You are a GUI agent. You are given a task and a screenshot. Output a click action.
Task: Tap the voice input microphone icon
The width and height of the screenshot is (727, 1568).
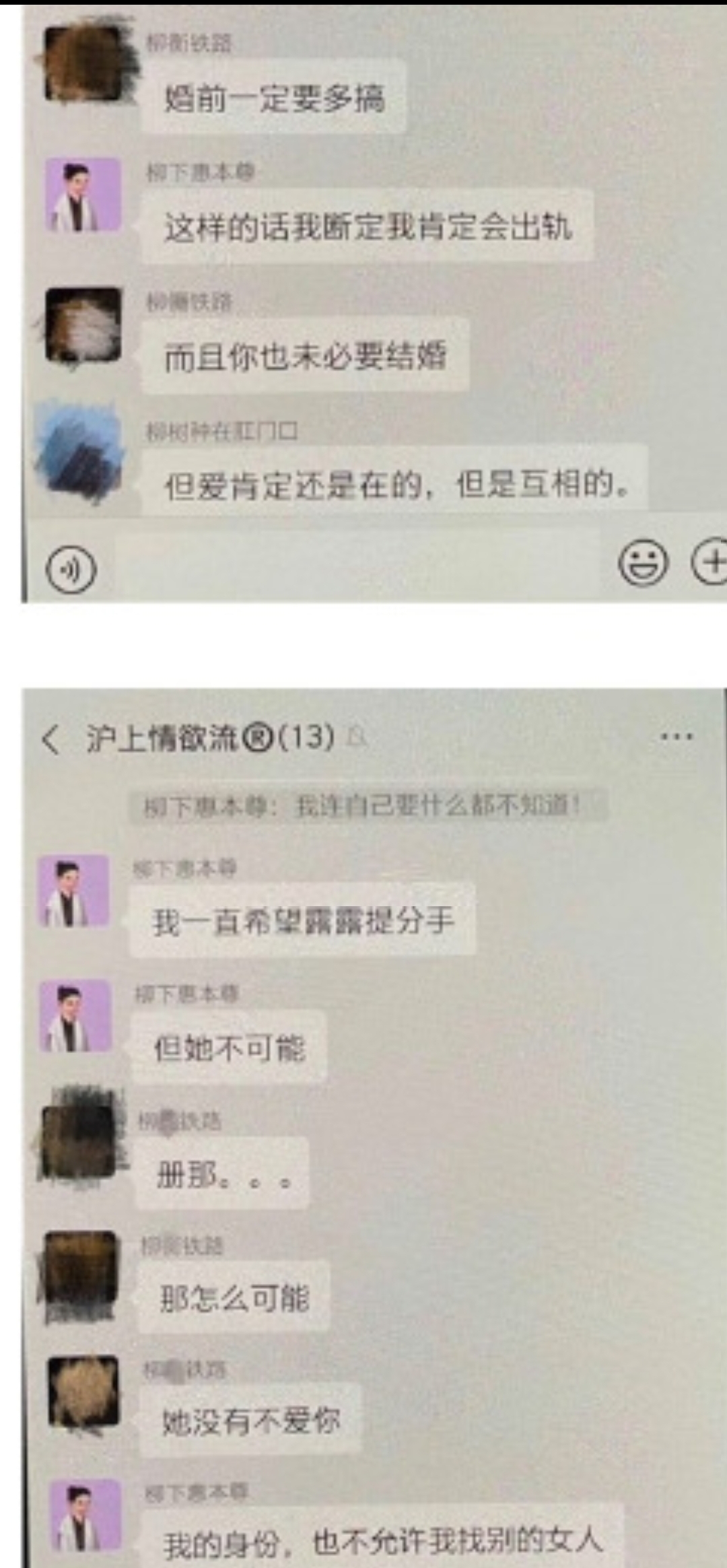pos(71,570)
